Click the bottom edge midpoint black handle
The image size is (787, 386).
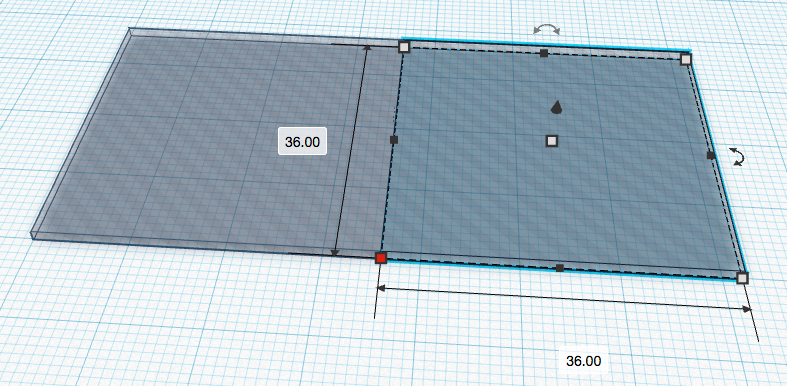pyautogui.click(x=560, y=268)
